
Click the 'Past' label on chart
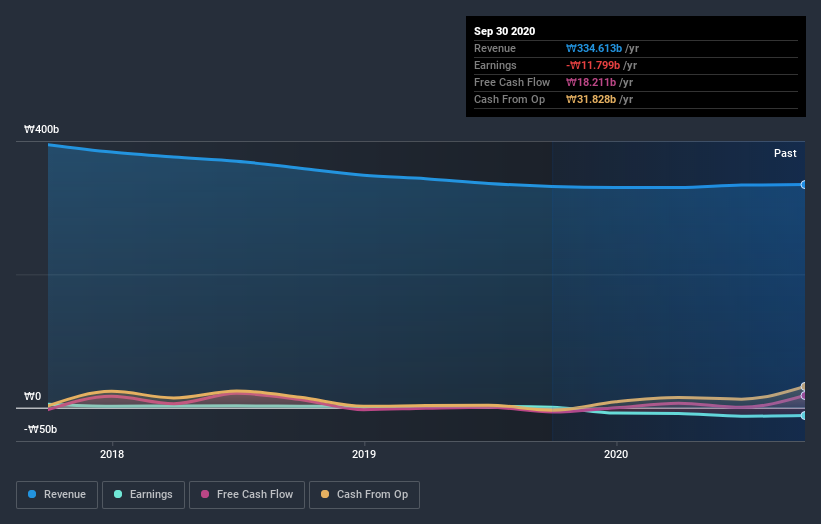(785, 153)
